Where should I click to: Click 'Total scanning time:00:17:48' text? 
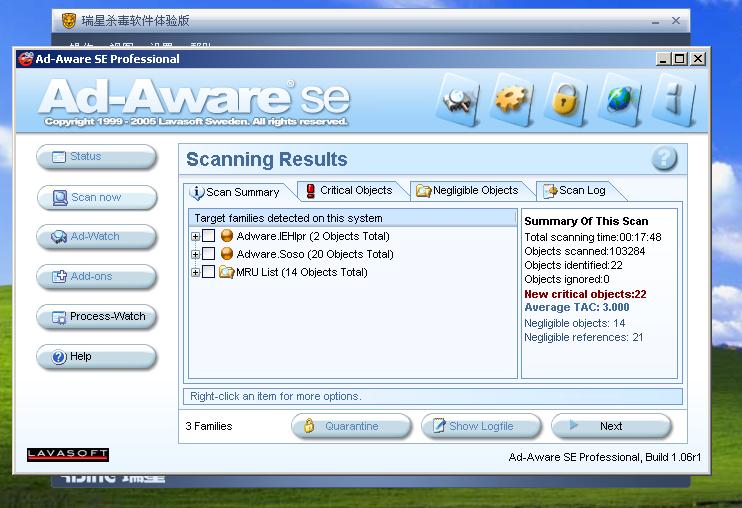point(592,237)
